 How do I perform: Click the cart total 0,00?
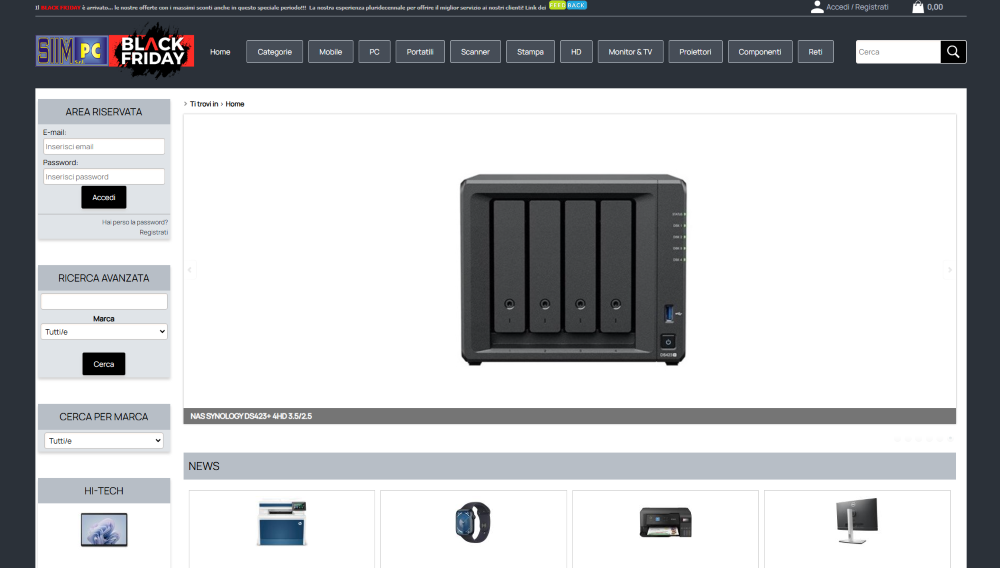tap(935, 7)
